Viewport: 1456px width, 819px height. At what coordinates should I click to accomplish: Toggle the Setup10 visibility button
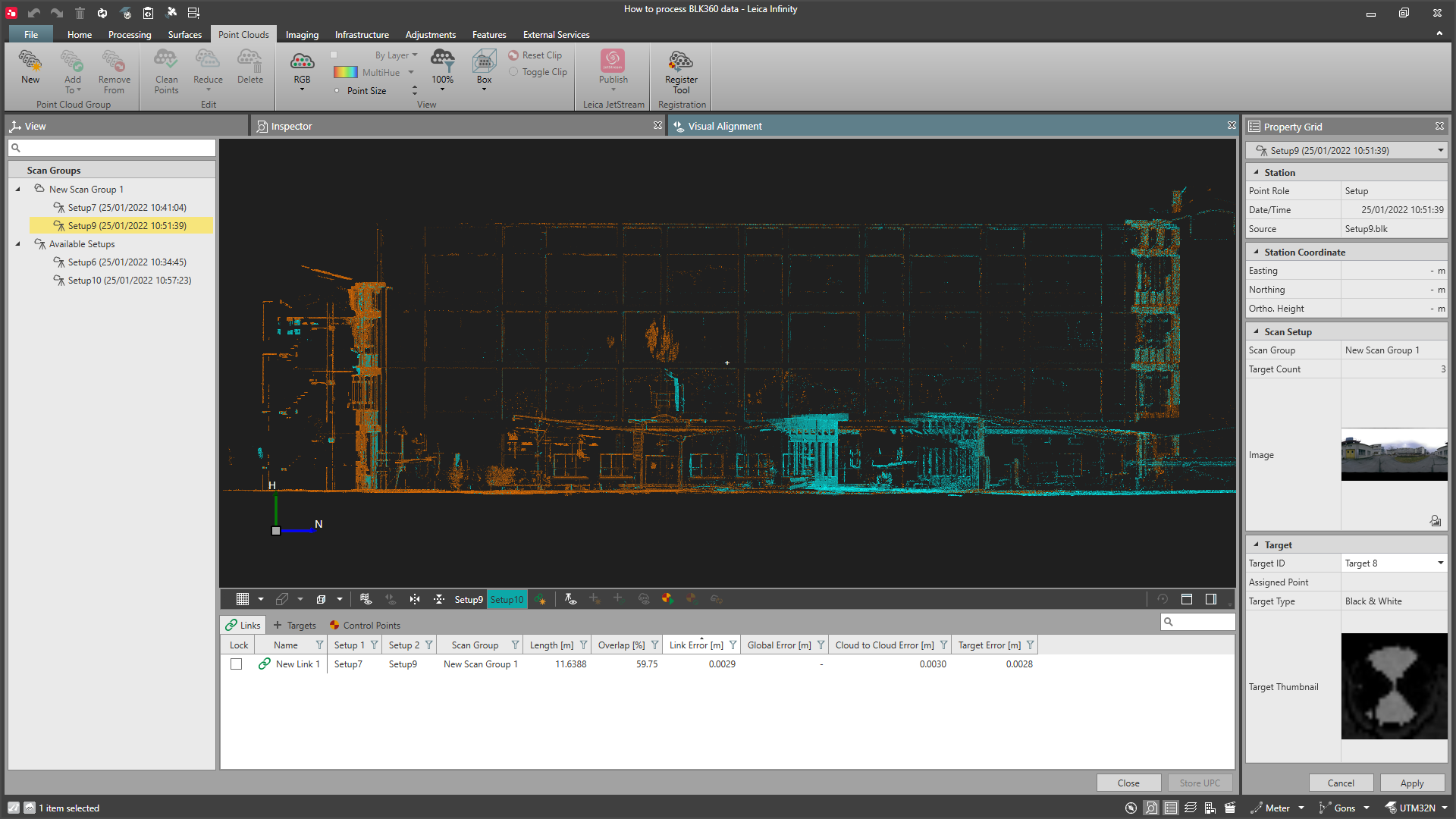(507, 599)
